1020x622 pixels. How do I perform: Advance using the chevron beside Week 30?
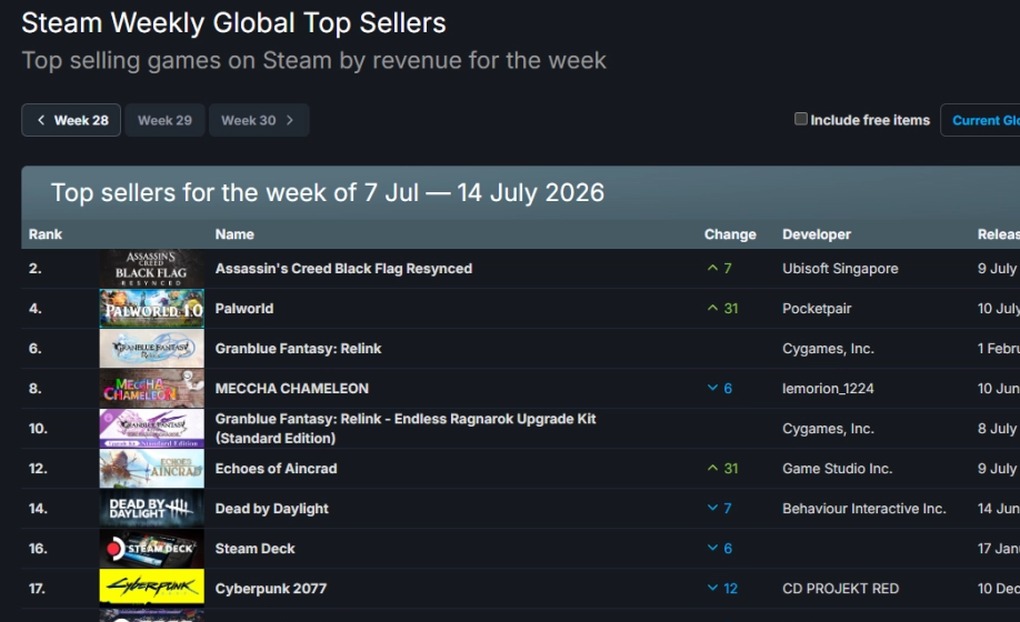(290, 120)
